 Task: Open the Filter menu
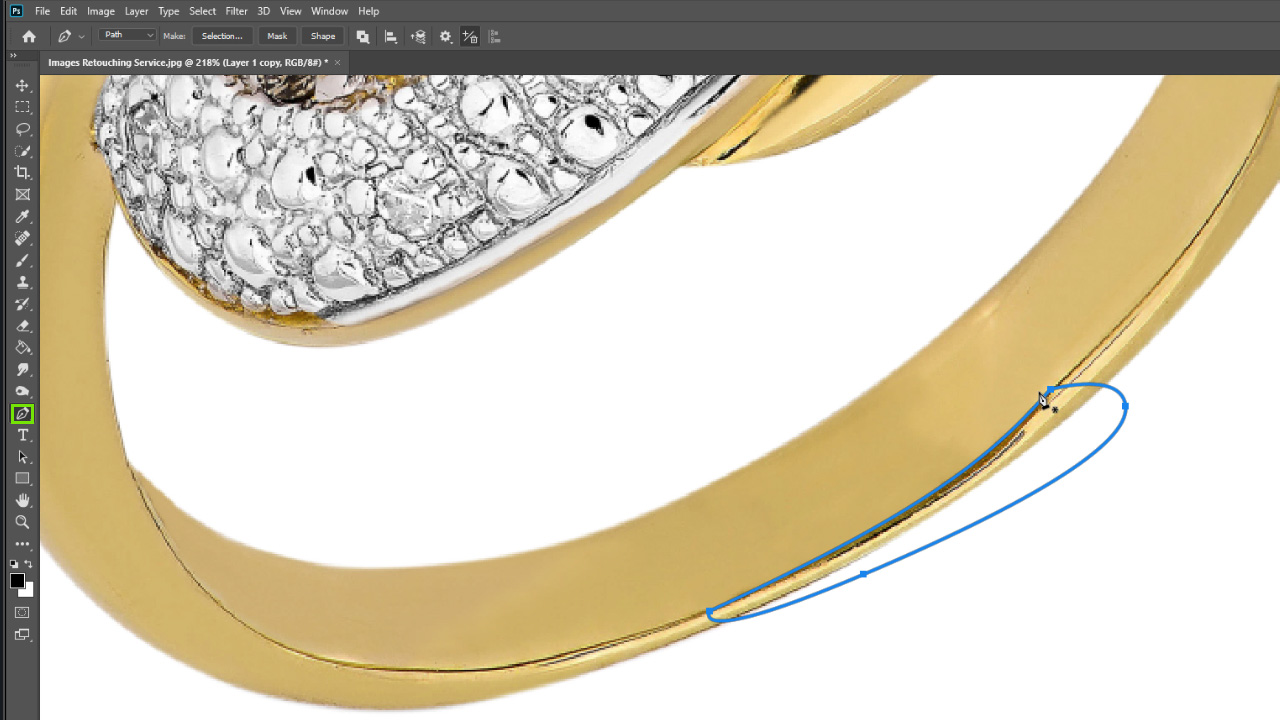tap(236, 11)
